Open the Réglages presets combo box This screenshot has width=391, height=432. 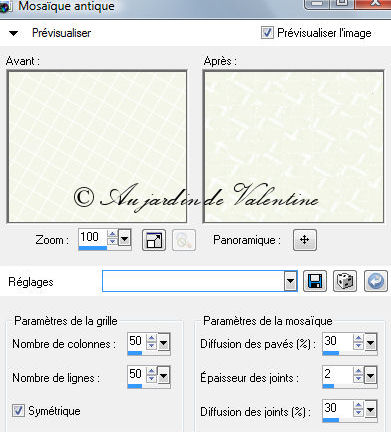tap(199, 281)
